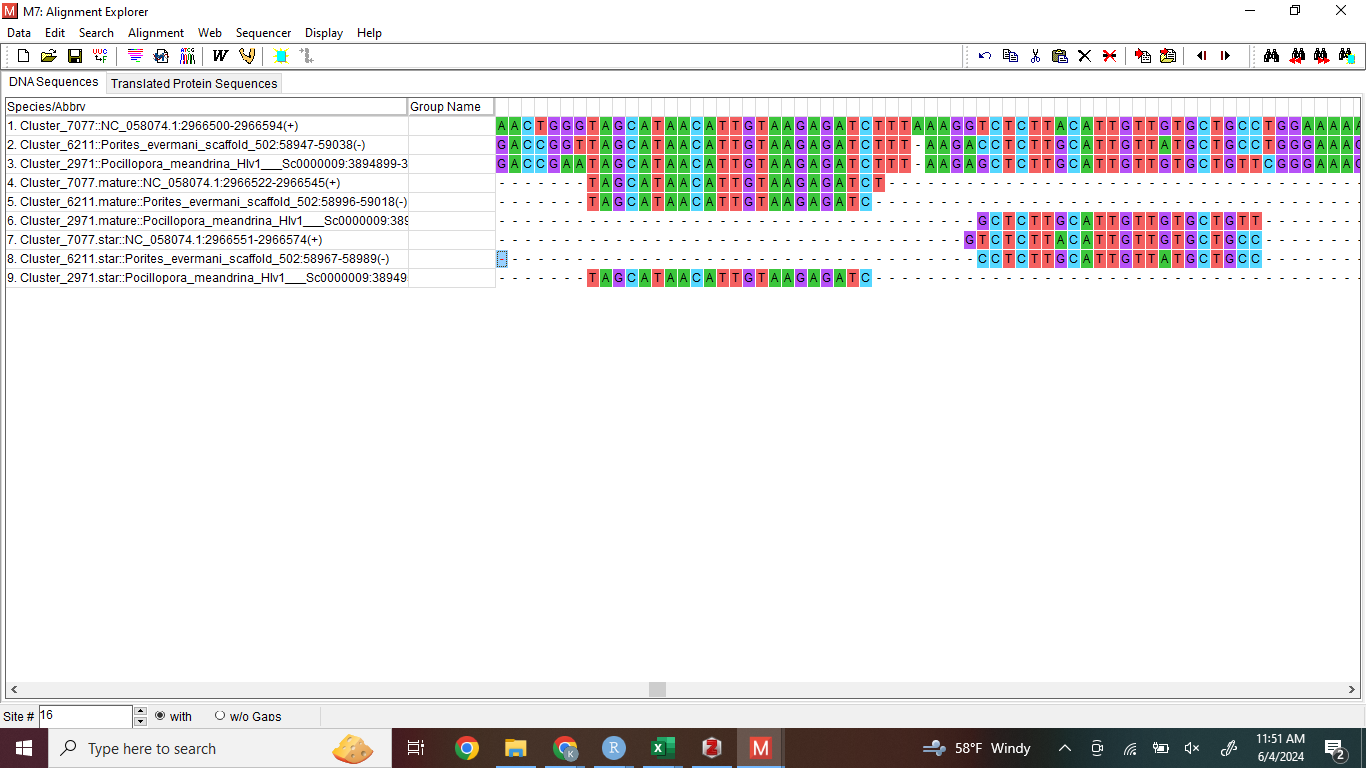The width and height of the screenshot is (1366, 768).
Task: Click the translate UUC to F icon
Action: pos(99,56)
